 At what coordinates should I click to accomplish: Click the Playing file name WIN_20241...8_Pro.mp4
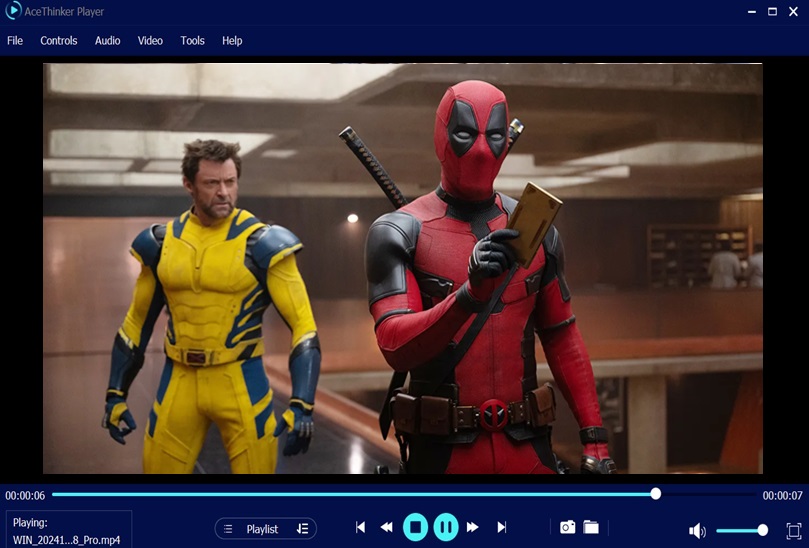pos(67,540)
